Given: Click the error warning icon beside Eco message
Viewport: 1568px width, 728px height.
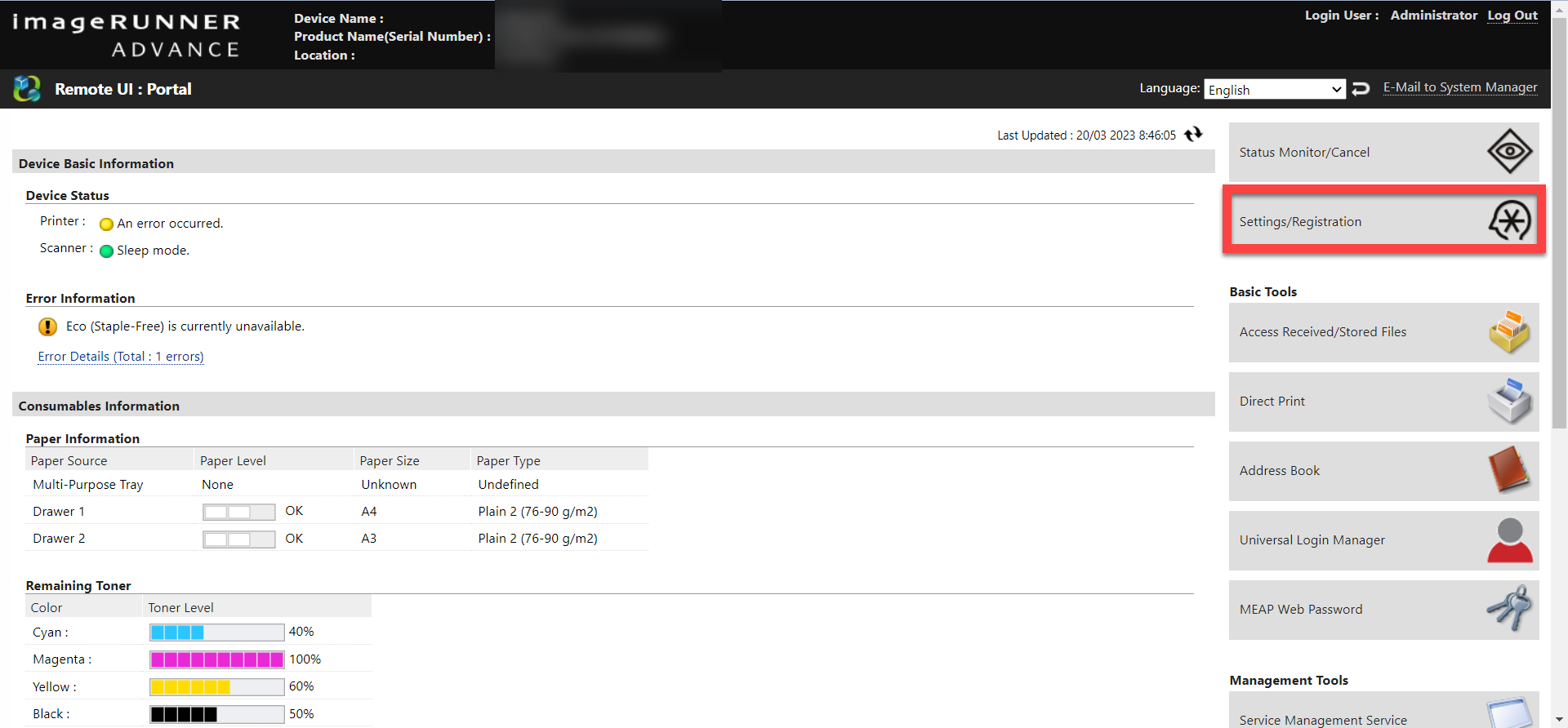Looking at the screenshot, I should click(x=47, y=326).
